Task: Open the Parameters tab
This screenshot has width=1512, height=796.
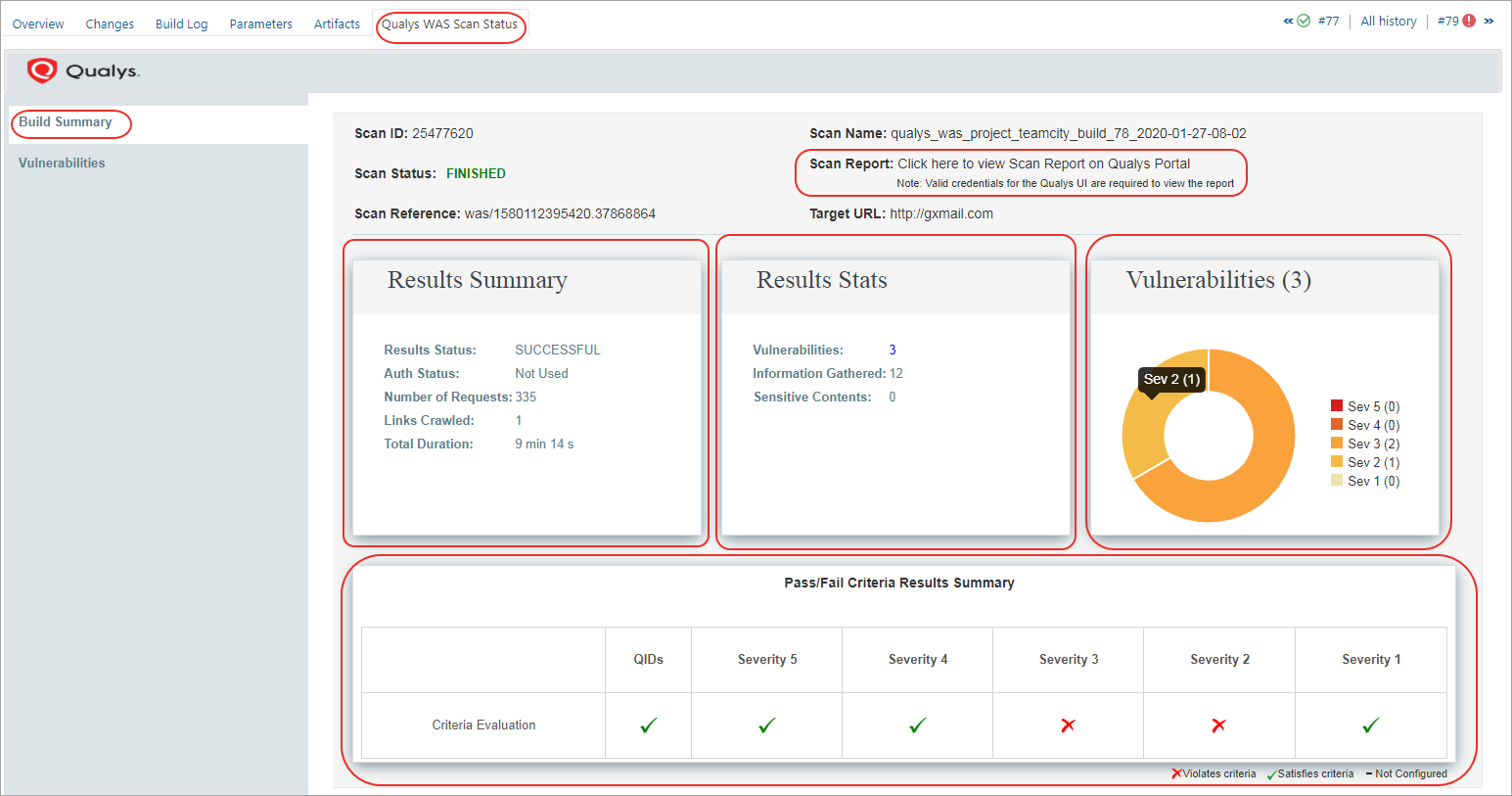Action: [260, 23]
